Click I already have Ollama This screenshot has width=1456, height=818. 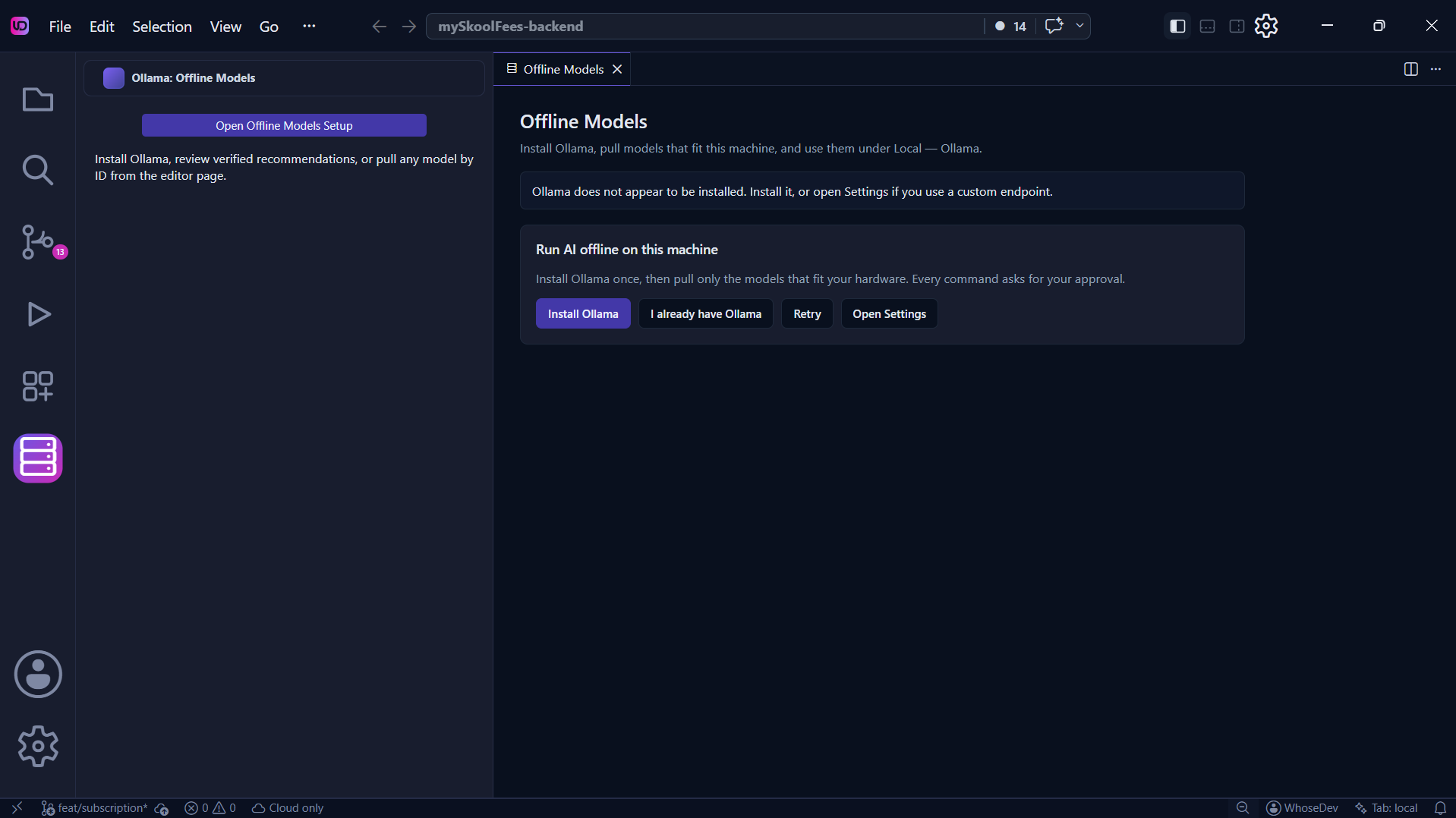click(706, 313)
